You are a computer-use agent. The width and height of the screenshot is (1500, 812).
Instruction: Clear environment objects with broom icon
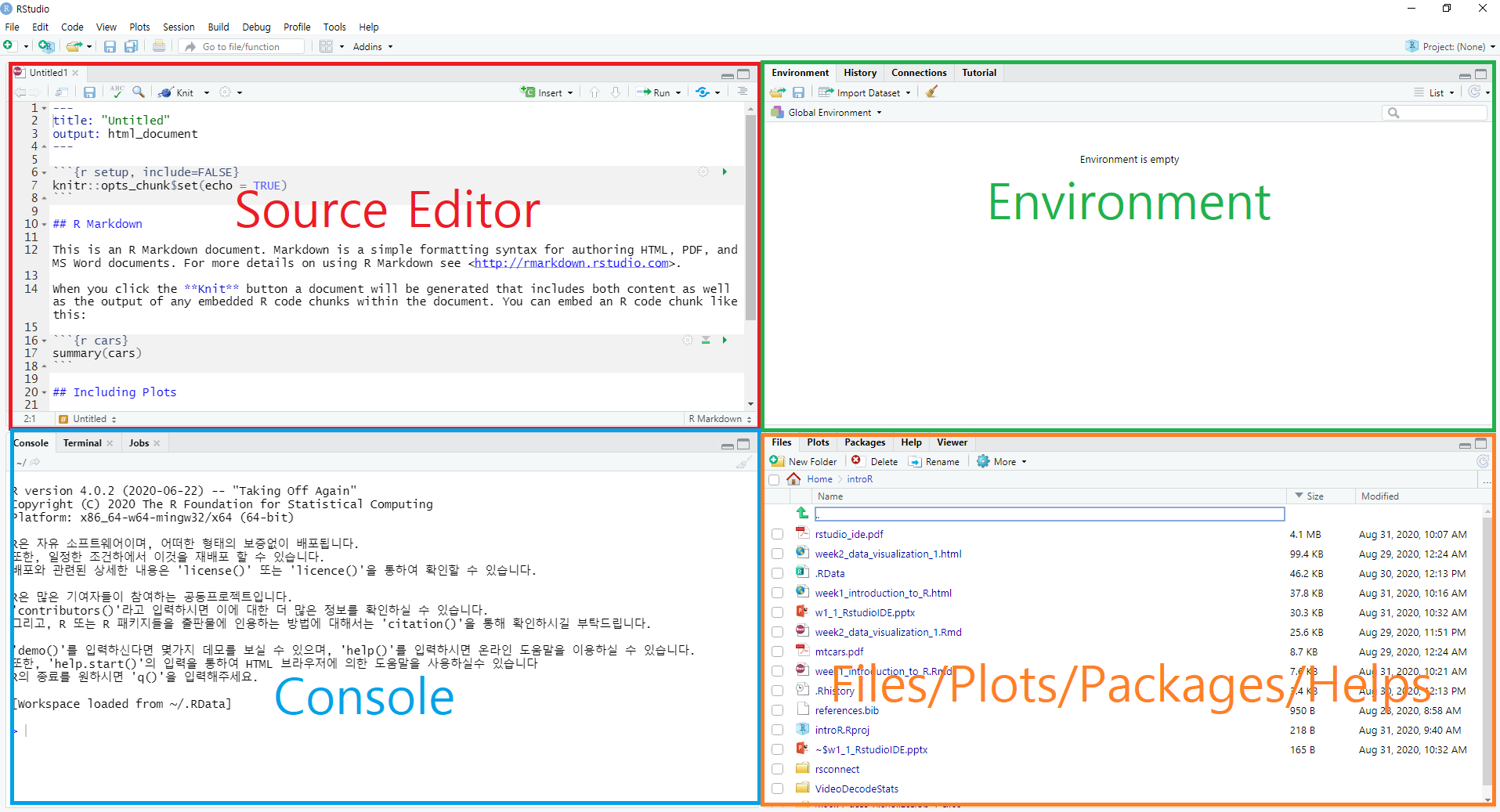[931, 92]
